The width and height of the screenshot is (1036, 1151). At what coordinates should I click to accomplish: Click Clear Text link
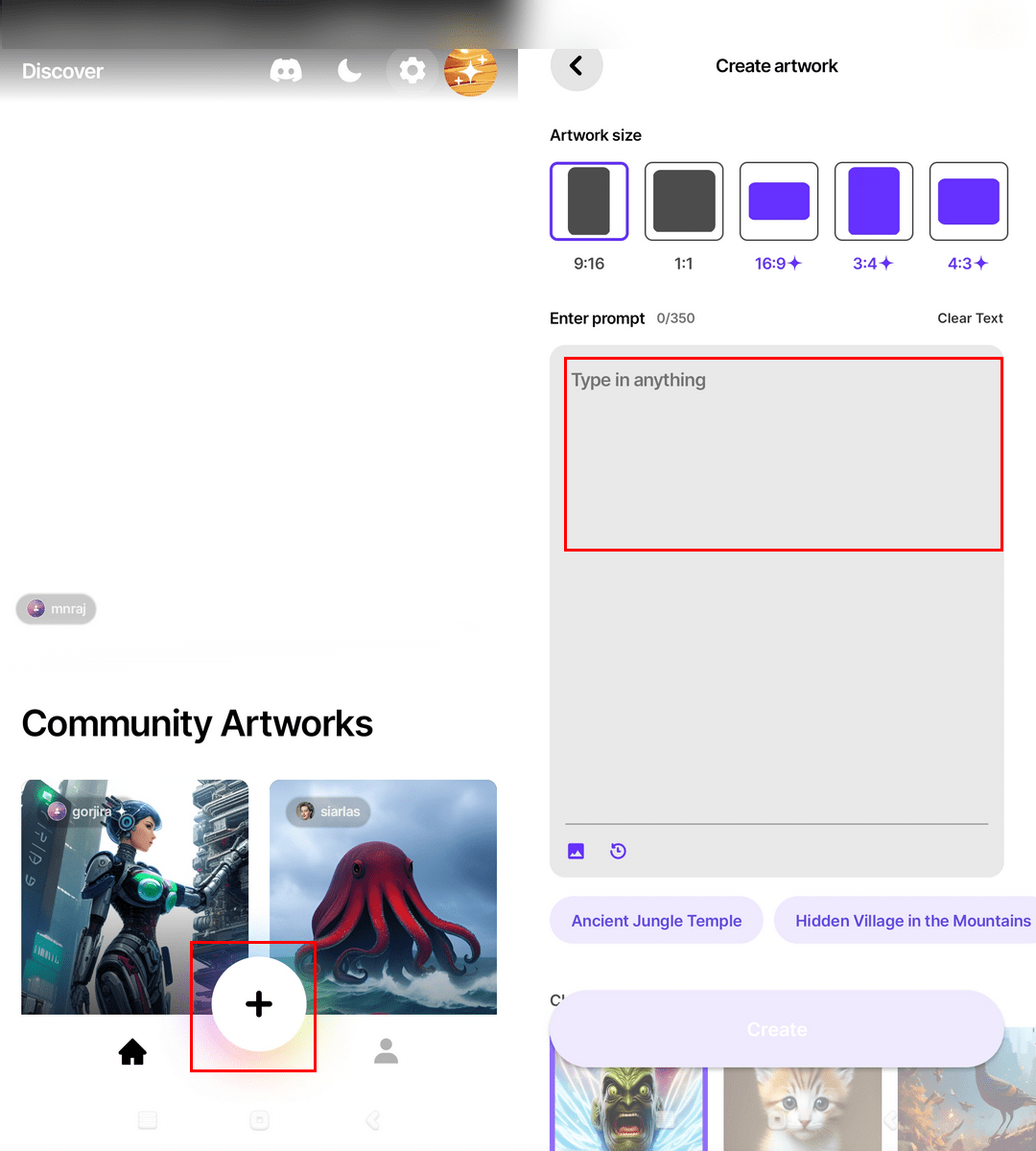970,318
